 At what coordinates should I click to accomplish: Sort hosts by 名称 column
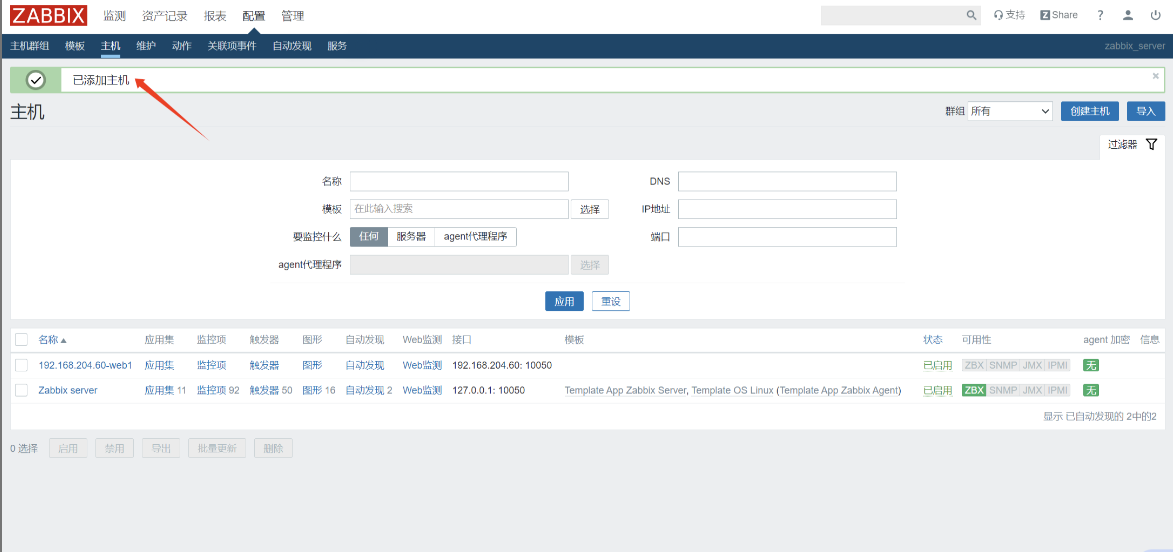point(52,340)
